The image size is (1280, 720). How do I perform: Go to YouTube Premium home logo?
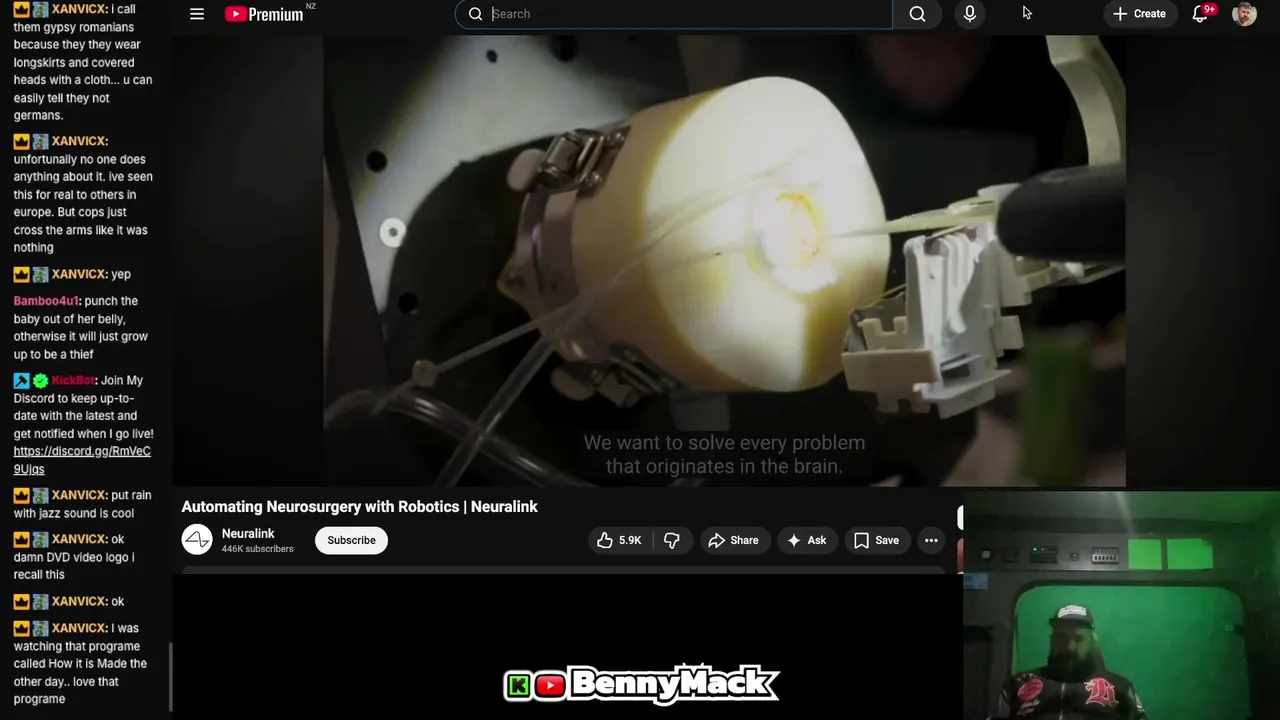pyautogui.click(x=264, y=14)
